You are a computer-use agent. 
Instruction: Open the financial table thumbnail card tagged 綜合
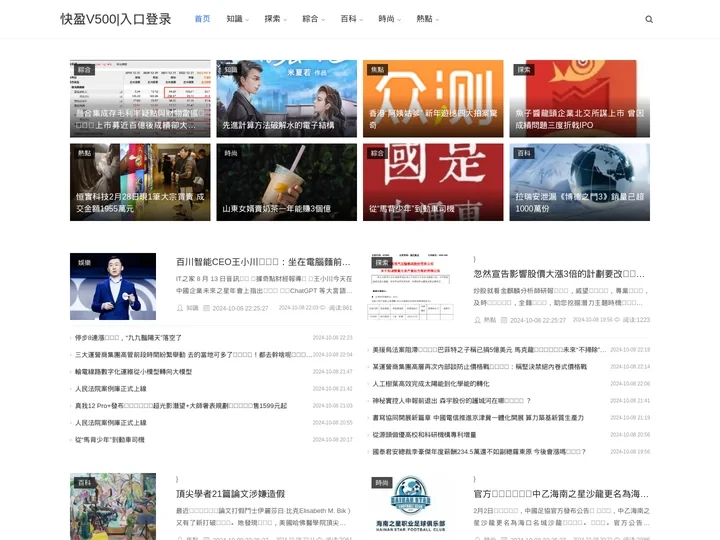coord(140,98)
